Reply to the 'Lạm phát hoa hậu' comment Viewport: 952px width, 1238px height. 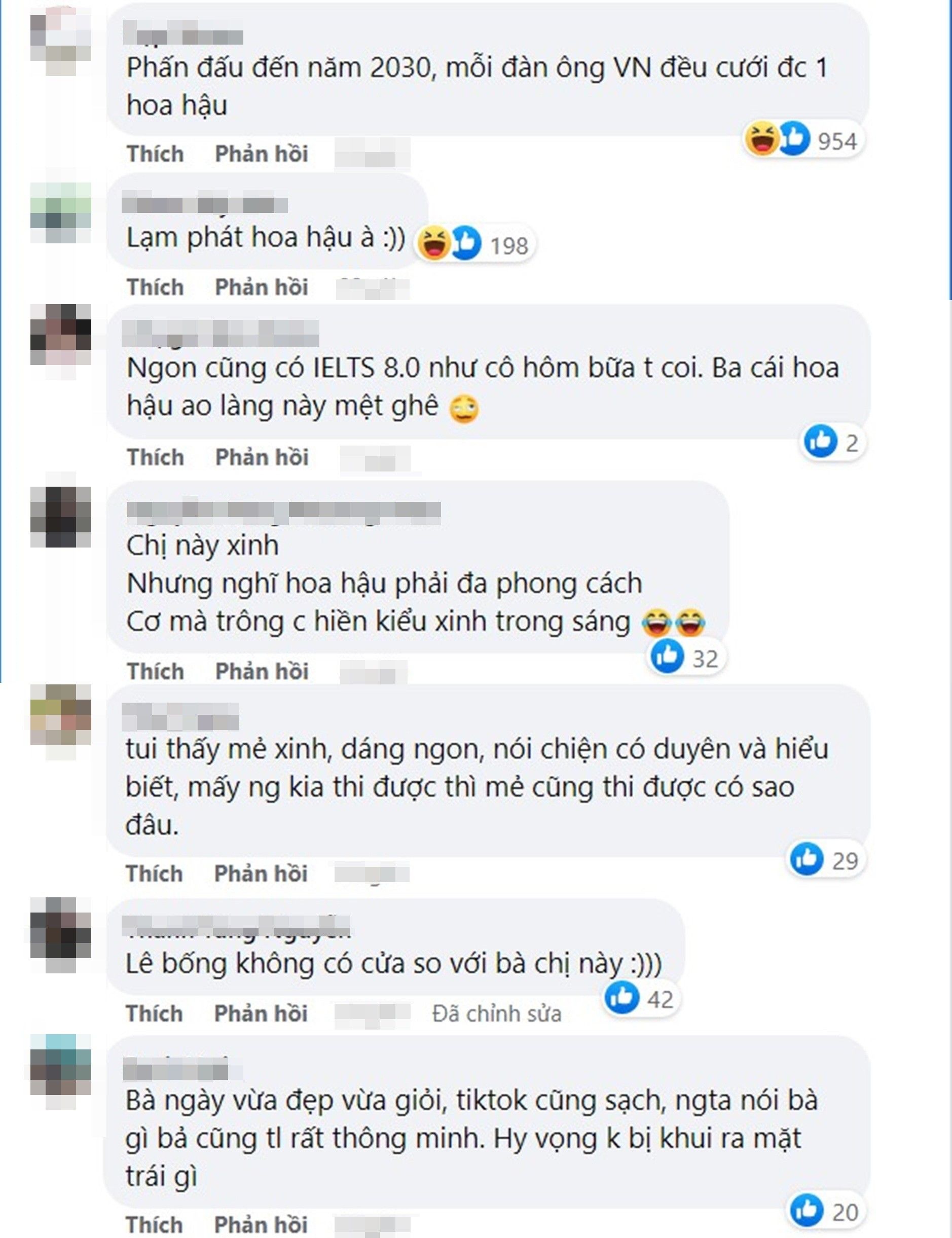pos(261,287)
